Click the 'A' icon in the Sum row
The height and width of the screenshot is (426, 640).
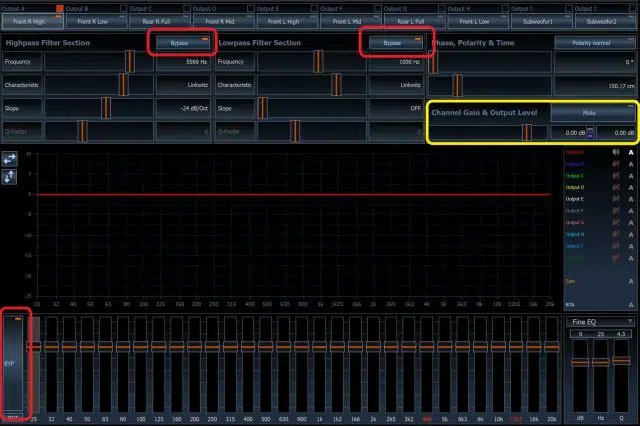(631, 282)
